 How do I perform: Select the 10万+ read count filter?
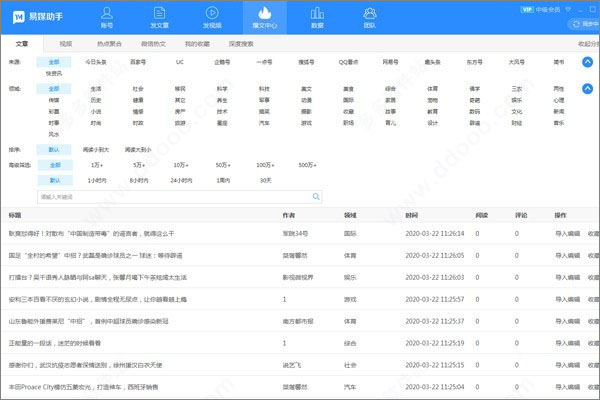pyautogui.click(x=181, y=164)
